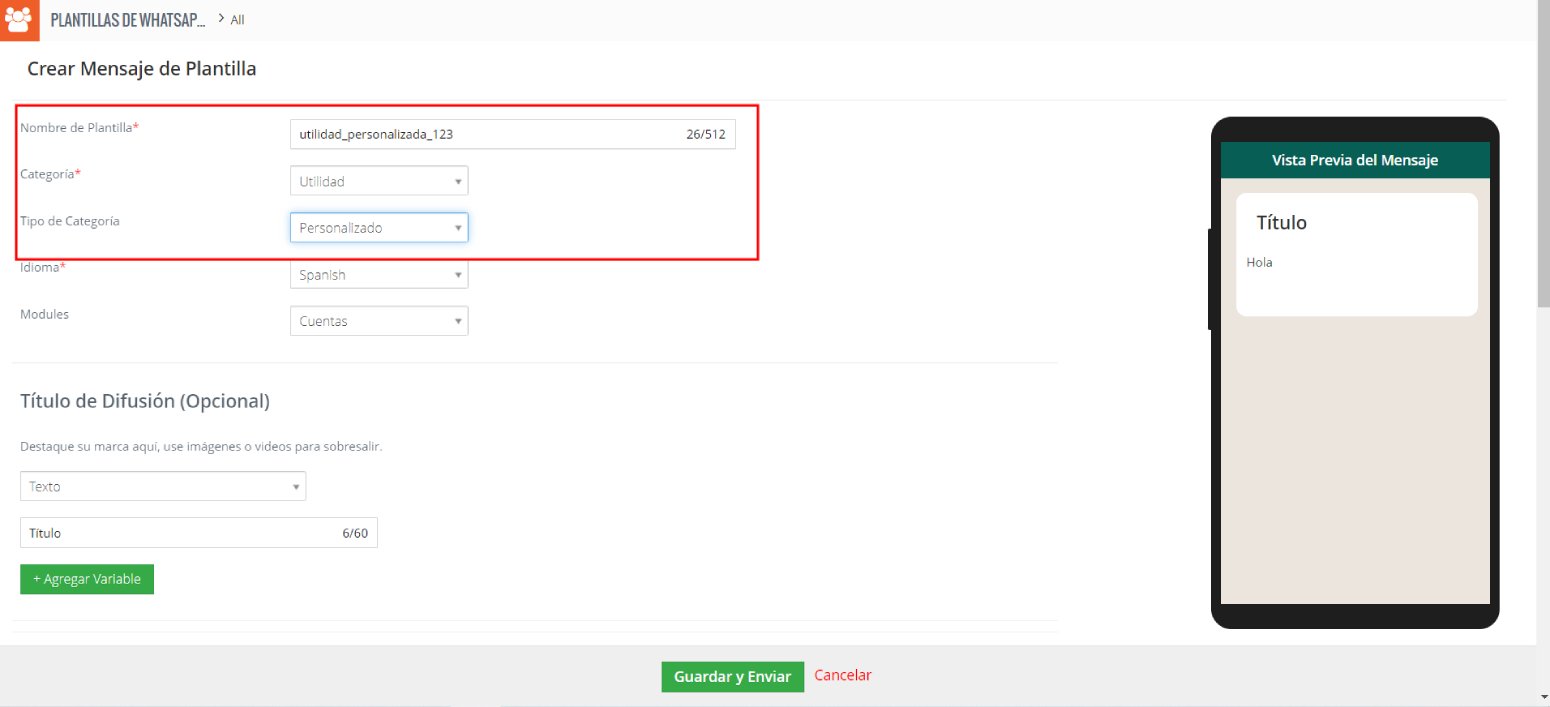This screenshot has width=1550, height=707.
Task: Select the Título heading in phone preview
Action: pos(1281,223)
